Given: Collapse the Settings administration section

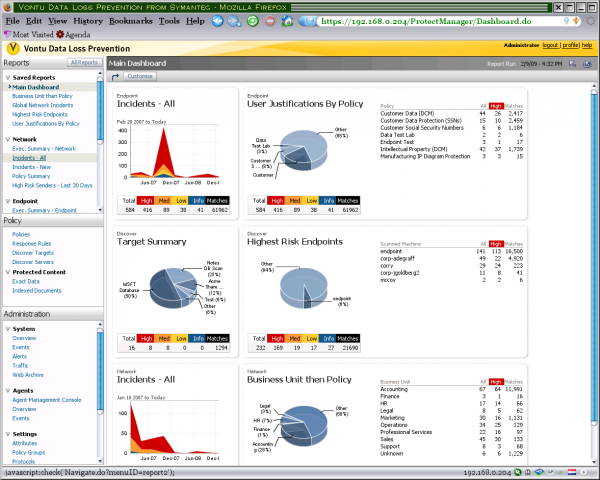Looking at the screenshot, I should (x=8, y=434).
